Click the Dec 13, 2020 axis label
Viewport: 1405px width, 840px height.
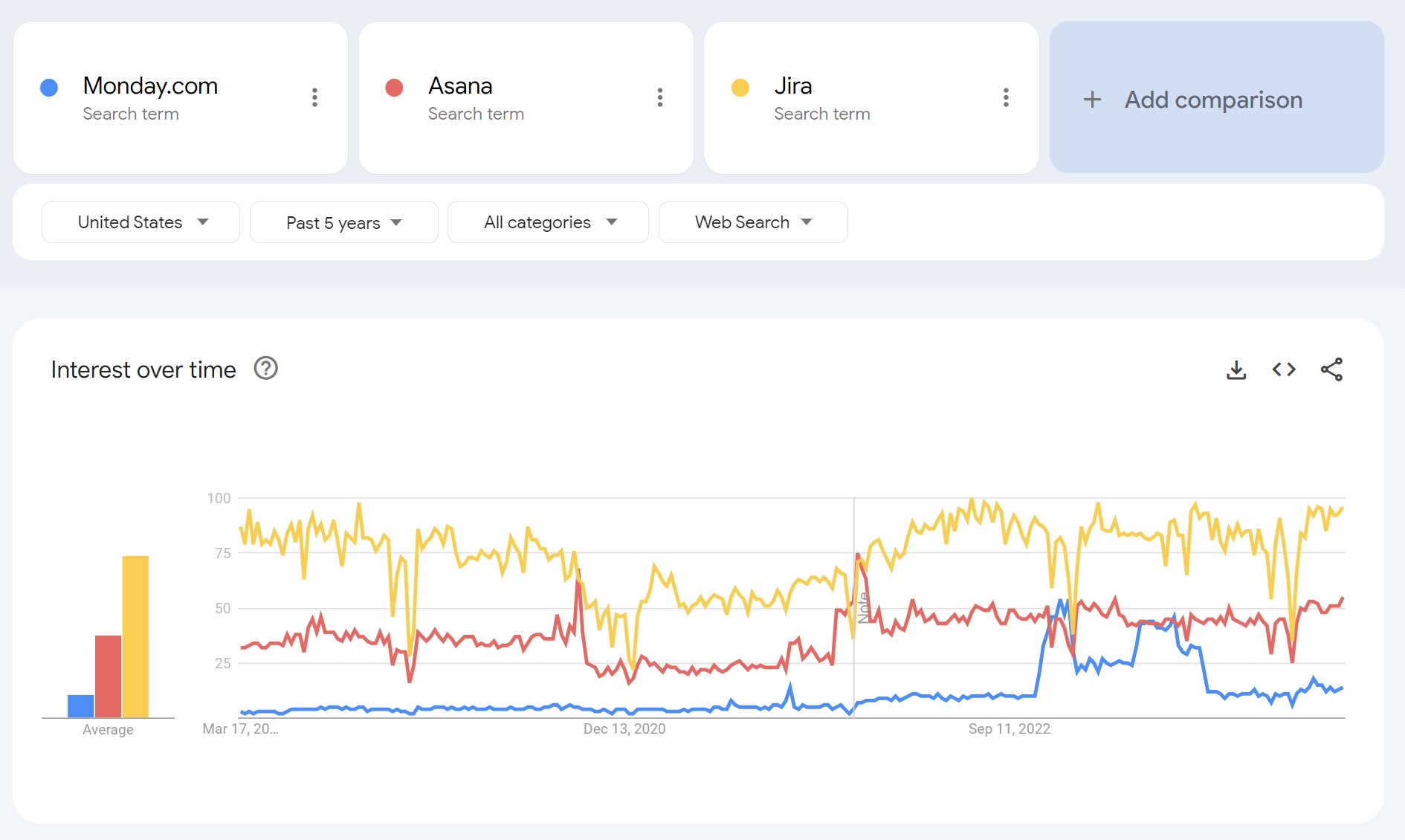point(624,729)
